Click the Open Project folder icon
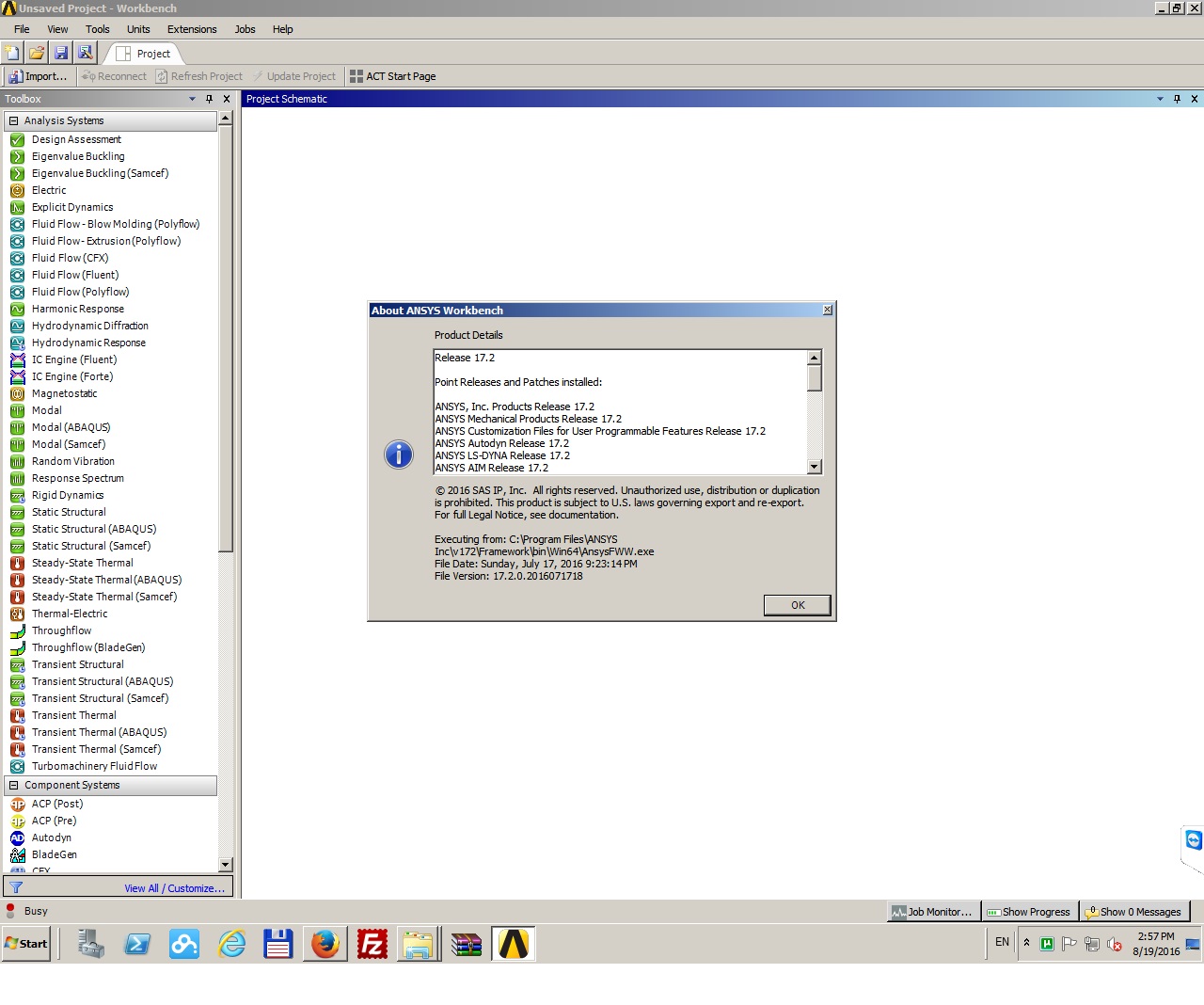The image size is (1204, 1005). tap(37, 54)
